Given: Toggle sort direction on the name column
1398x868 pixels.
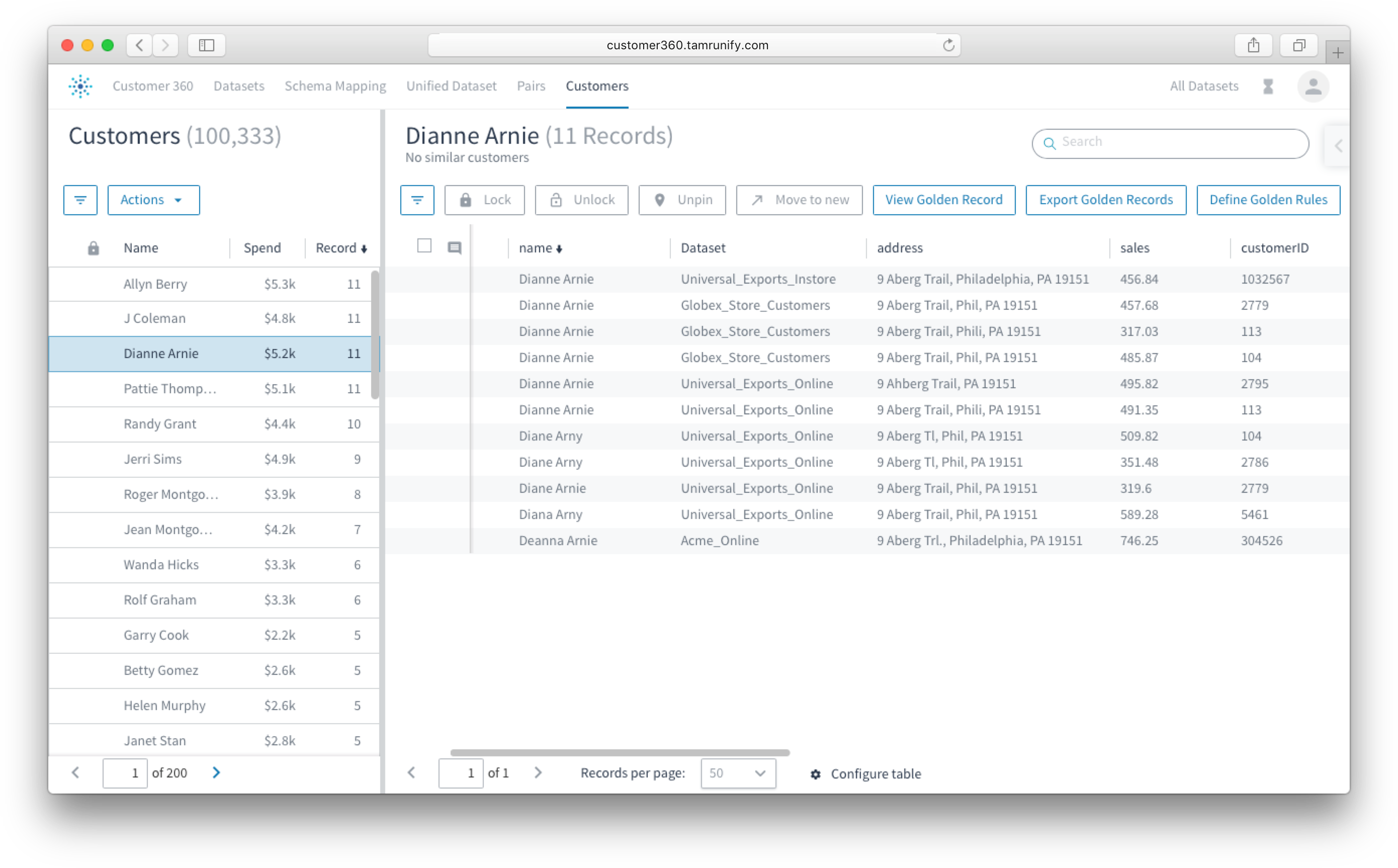Looking at the screenshot, I should [540, 247].
